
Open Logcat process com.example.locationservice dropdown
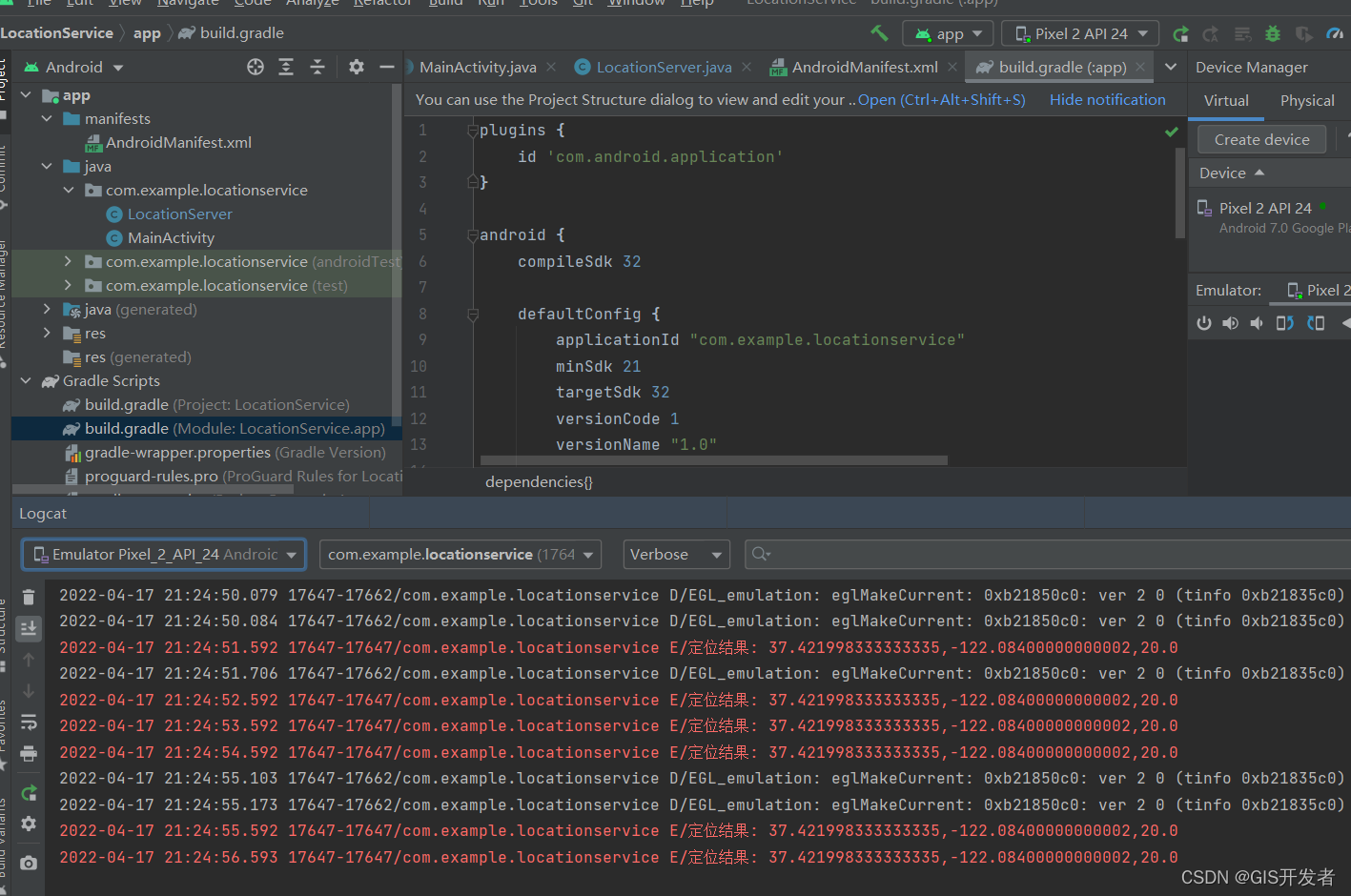(461, 554)
